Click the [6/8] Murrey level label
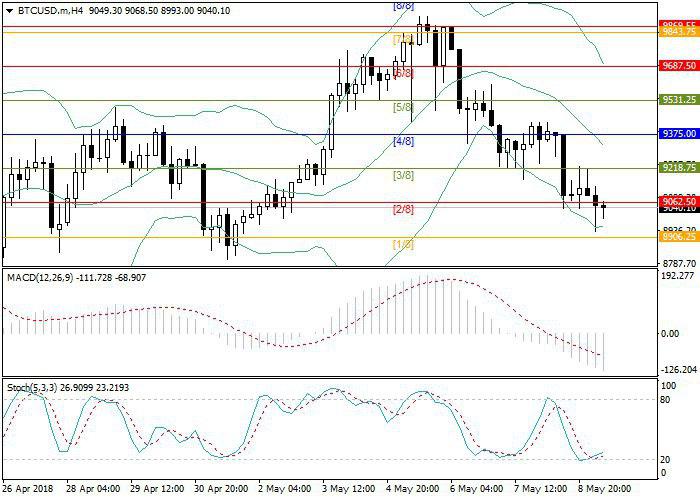 tap(403, 73)
